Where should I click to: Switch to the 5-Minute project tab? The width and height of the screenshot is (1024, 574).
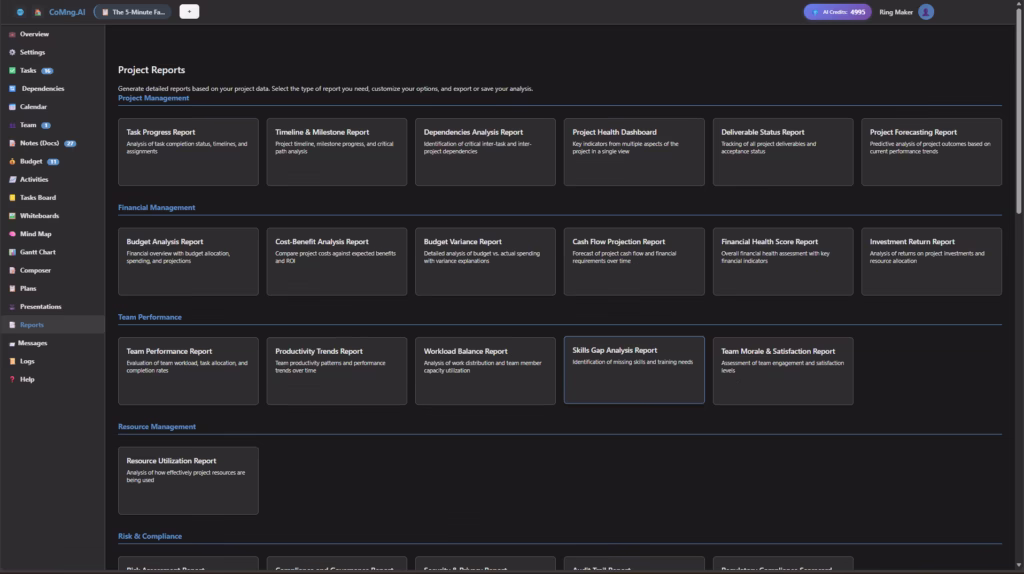coord(133,12)
